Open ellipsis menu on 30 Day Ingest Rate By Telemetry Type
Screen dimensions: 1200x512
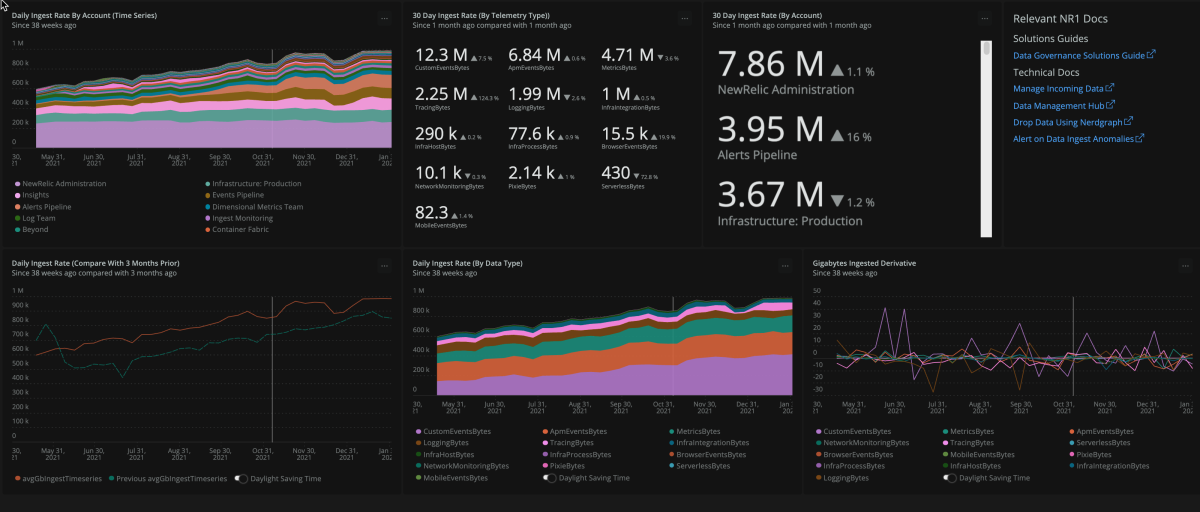tap(684, 18)
